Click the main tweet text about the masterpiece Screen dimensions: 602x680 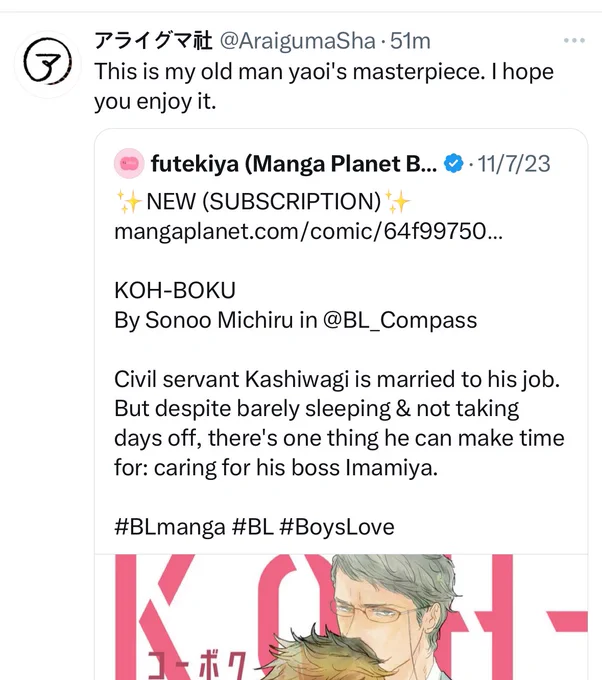[x=324, y=86]
